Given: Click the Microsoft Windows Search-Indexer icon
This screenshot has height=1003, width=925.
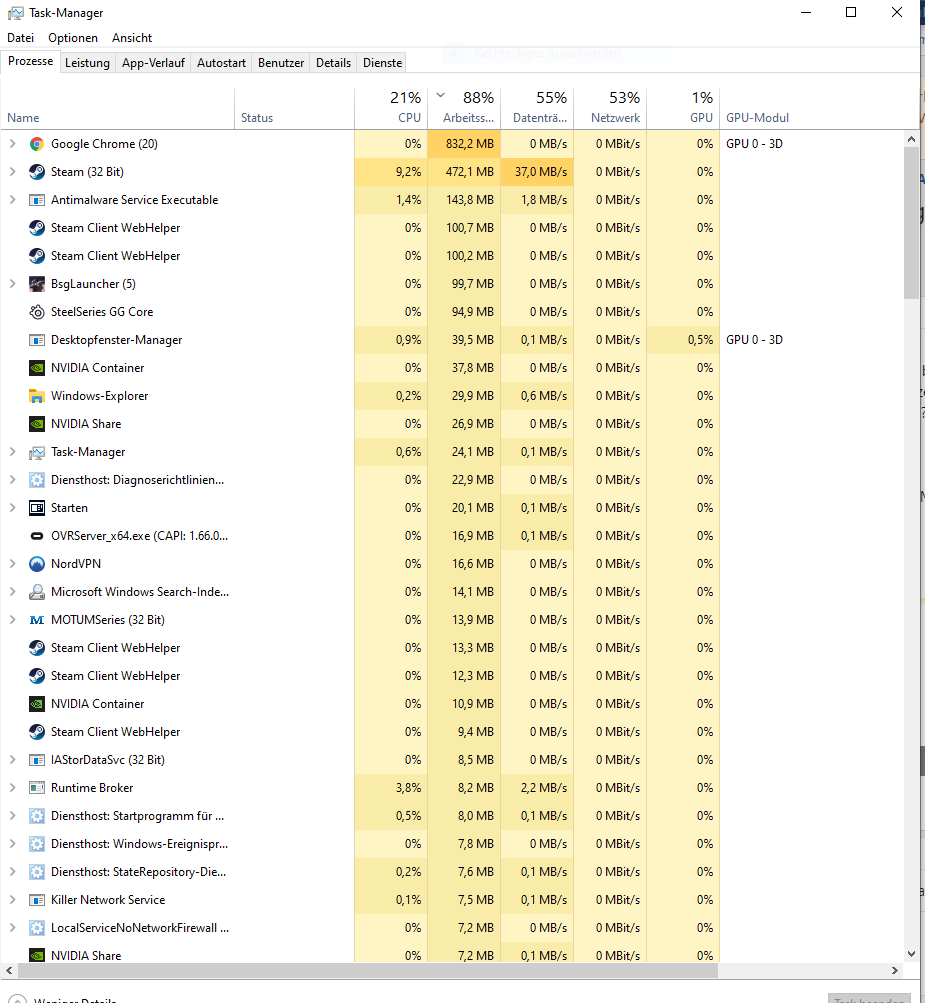Looking at the screenshot, I should [37, 592].
